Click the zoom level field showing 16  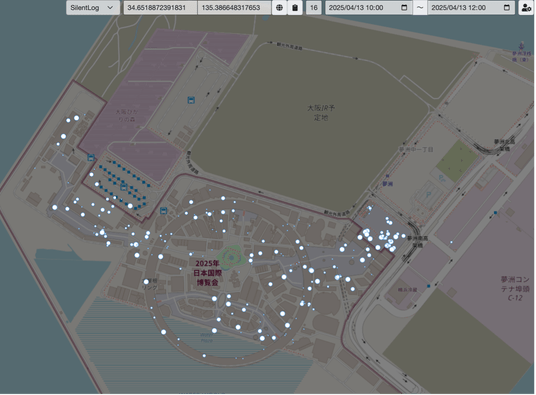point(314,8)
